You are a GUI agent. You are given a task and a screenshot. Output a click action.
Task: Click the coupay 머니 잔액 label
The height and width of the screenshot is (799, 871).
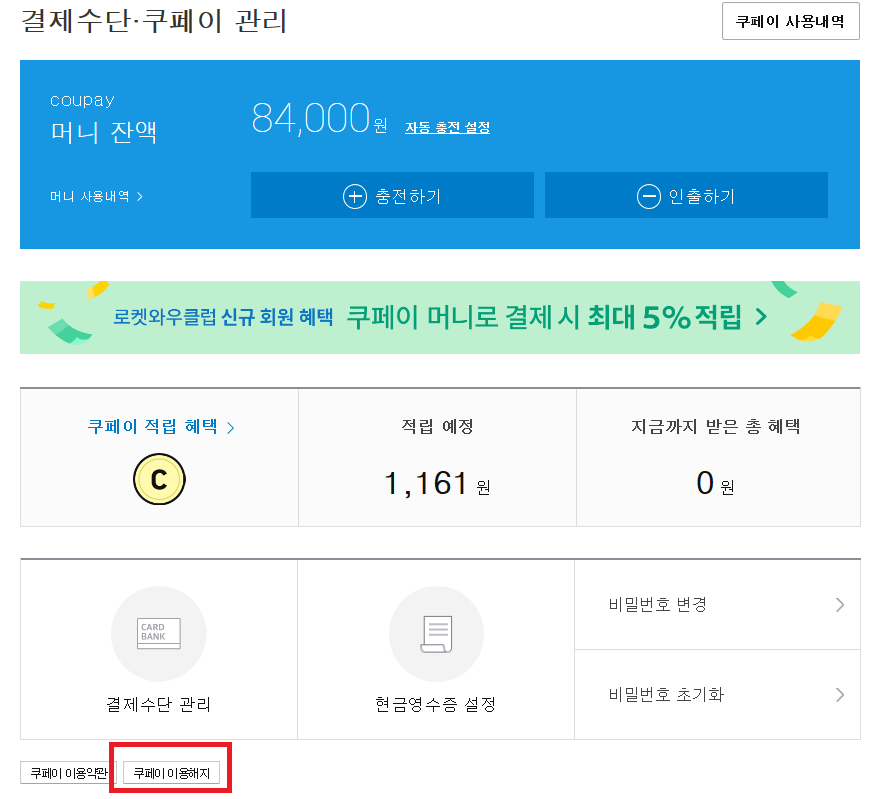point(103,118)
